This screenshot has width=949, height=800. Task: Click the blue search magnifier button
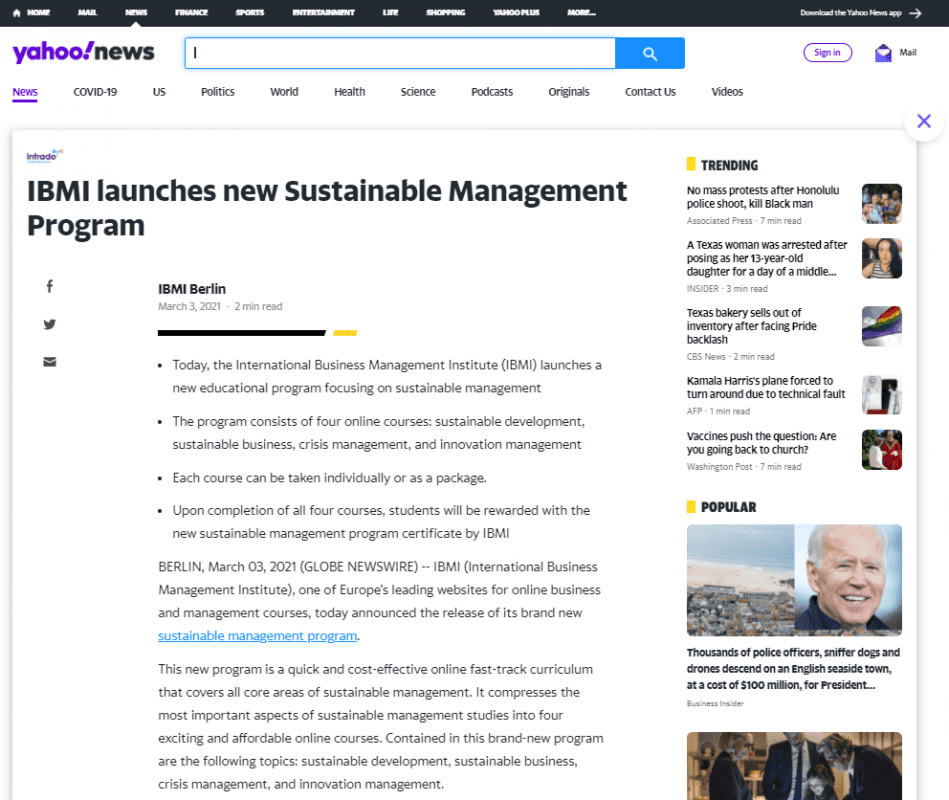649,53
